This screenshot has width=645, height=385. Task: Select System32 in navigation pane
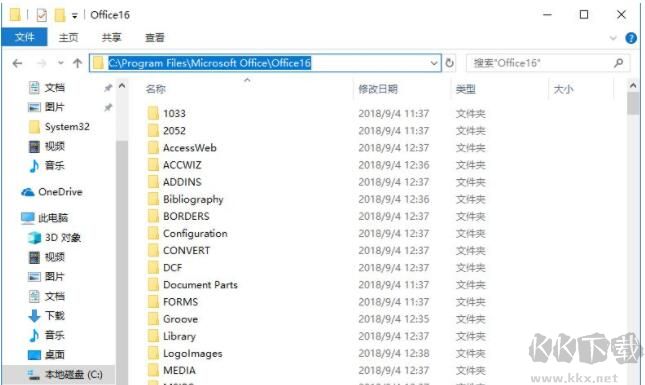(67, 127)
